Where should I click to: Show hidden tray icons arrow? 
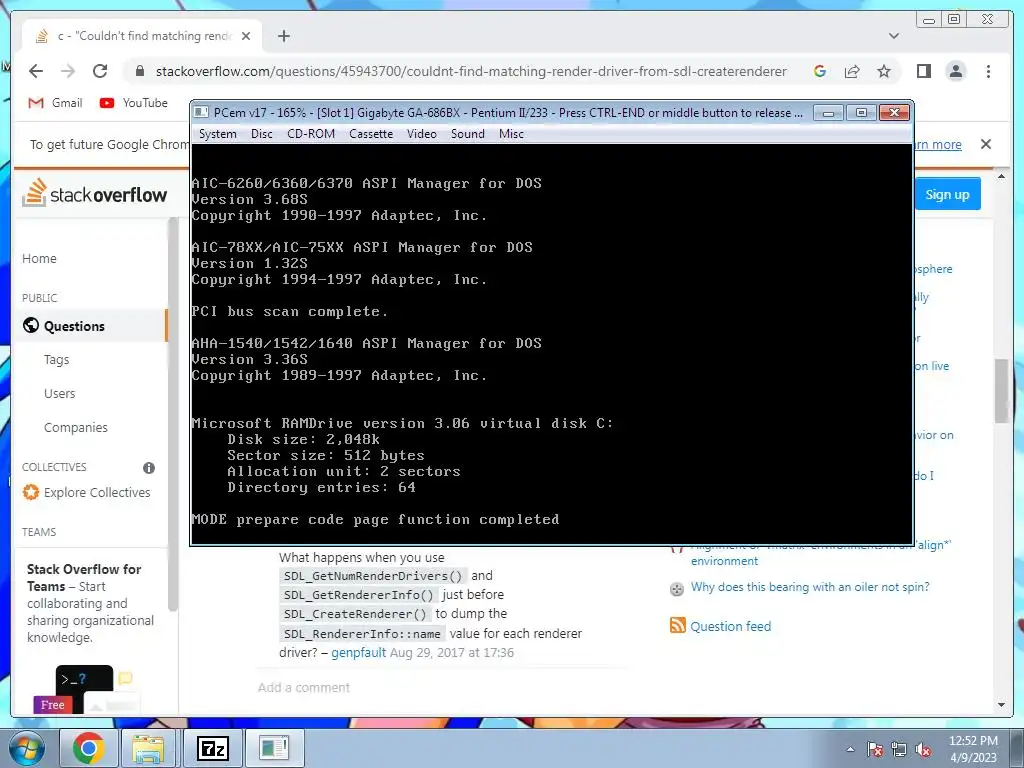(850, 749)
